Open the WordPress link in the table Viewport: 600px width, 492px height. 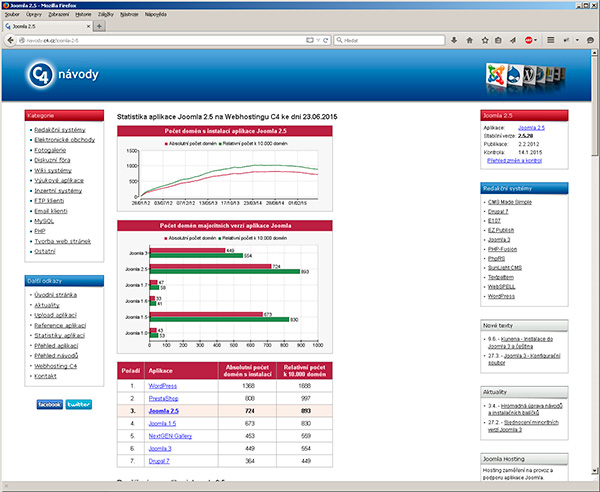click(x=162, y=385)
